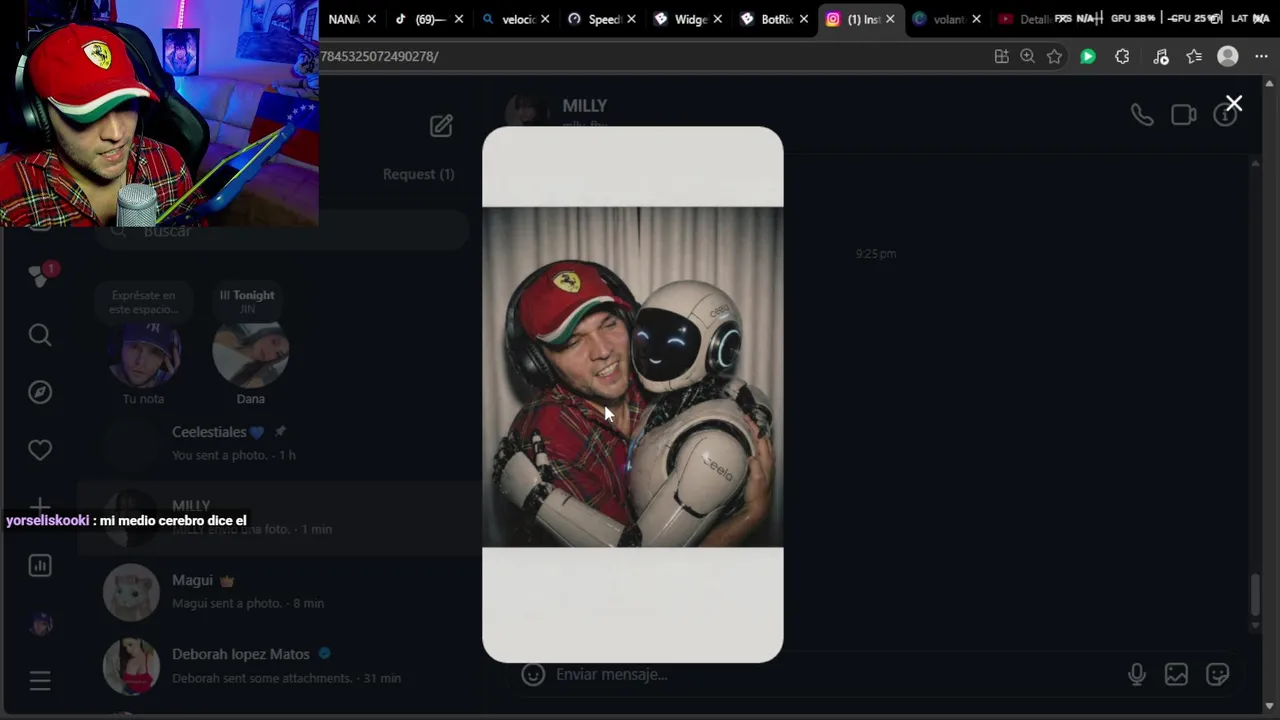The width and height of the screenshot is (1280, 720).
Task: Click the Enviar mensaje input field
Action: (835, 674)
